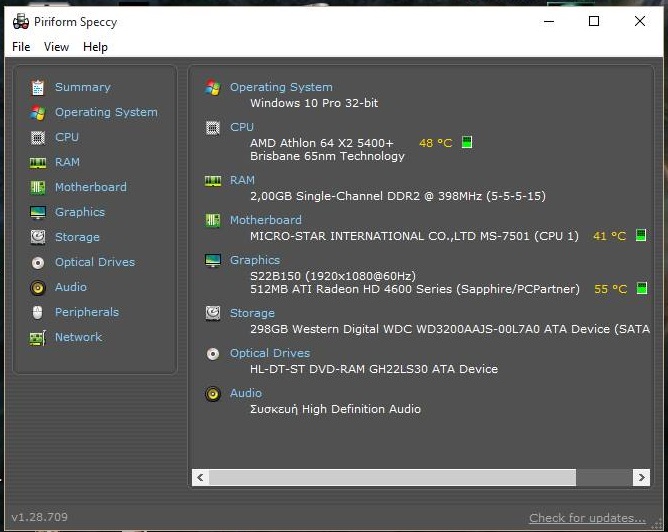Click the Graphics monitor icon in summary panel
668x532 pixels.
coord(213,260)
